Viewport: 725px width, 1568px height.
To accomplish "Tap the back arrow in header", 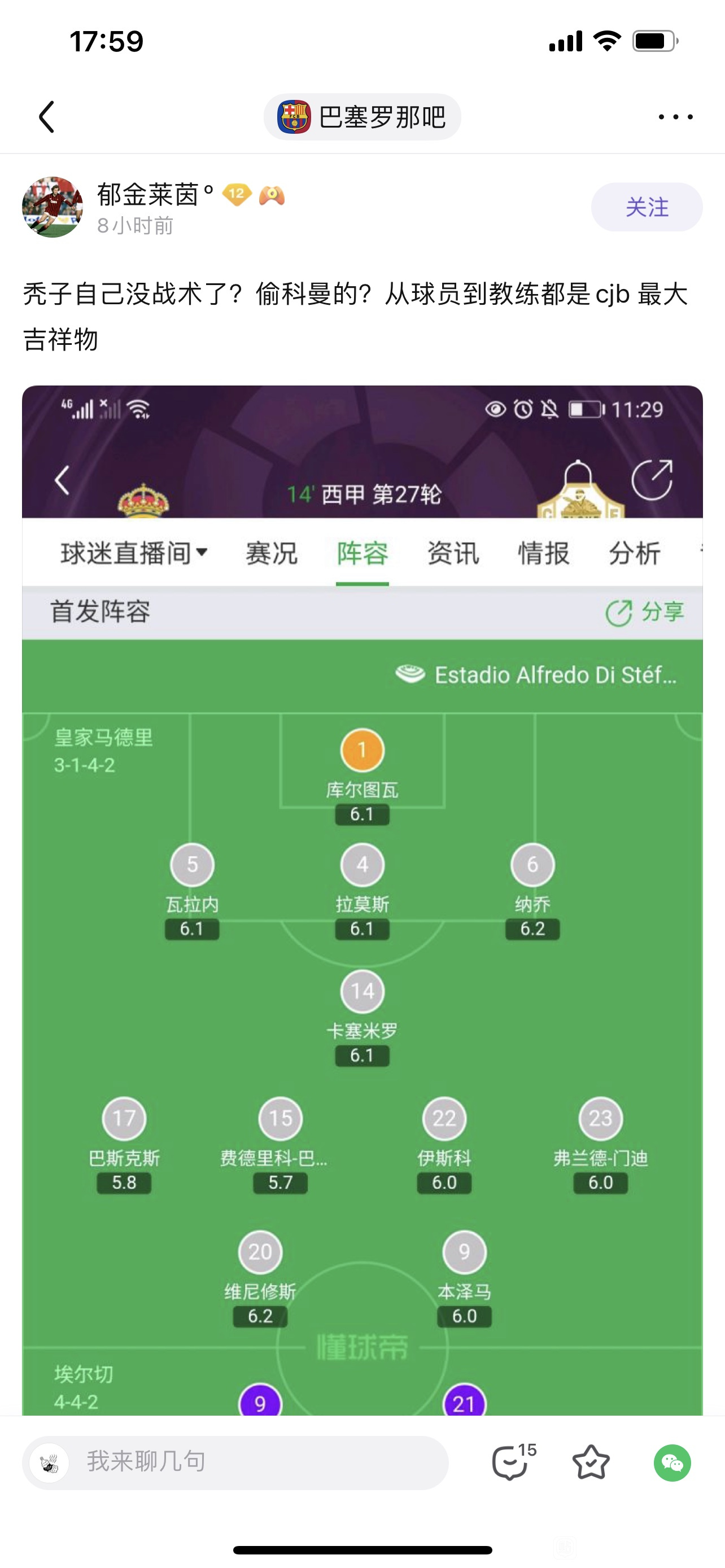I will tap(47, 117).
